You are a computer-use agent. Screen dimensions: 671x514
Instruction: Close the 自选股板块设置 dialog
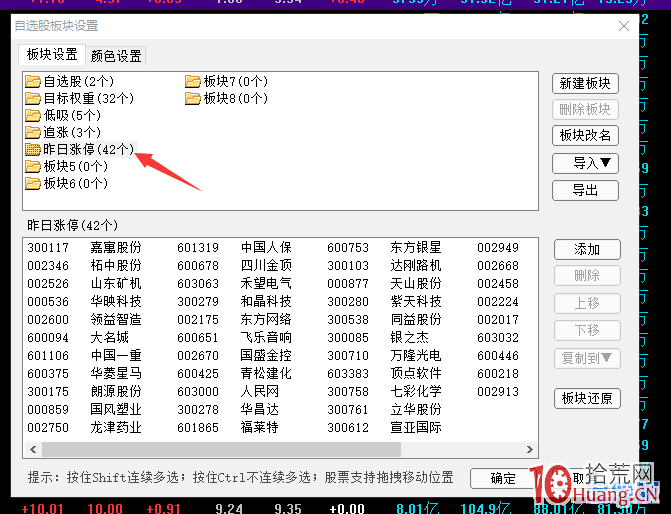point(623,26)
